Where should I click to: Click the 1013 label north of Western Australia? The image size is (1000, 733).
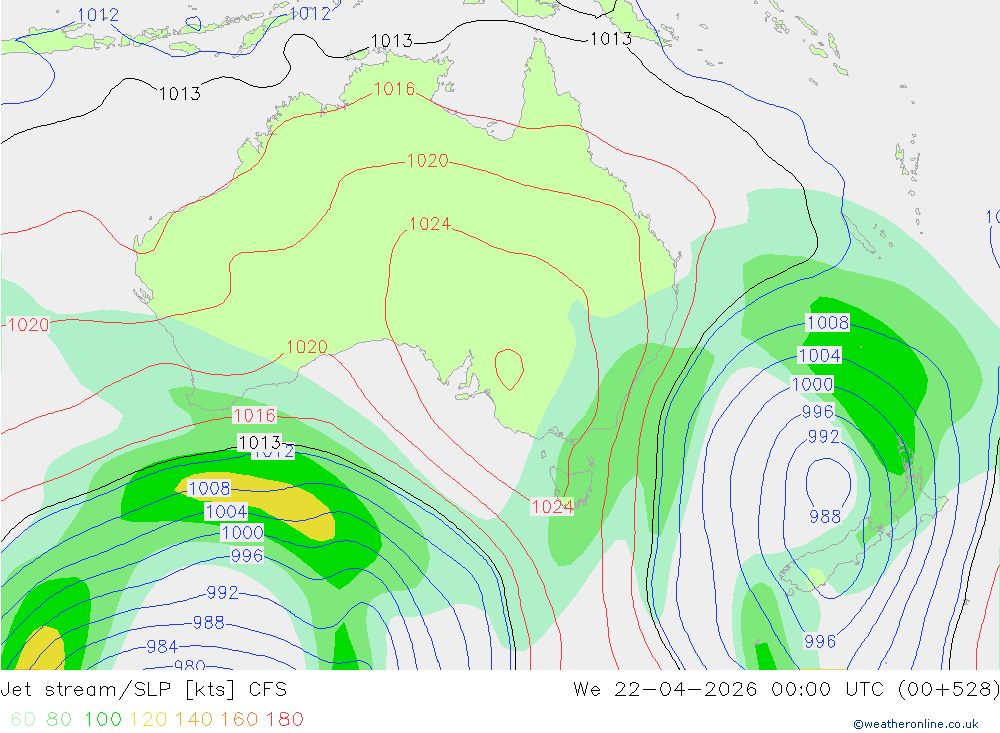click(179, 94)
